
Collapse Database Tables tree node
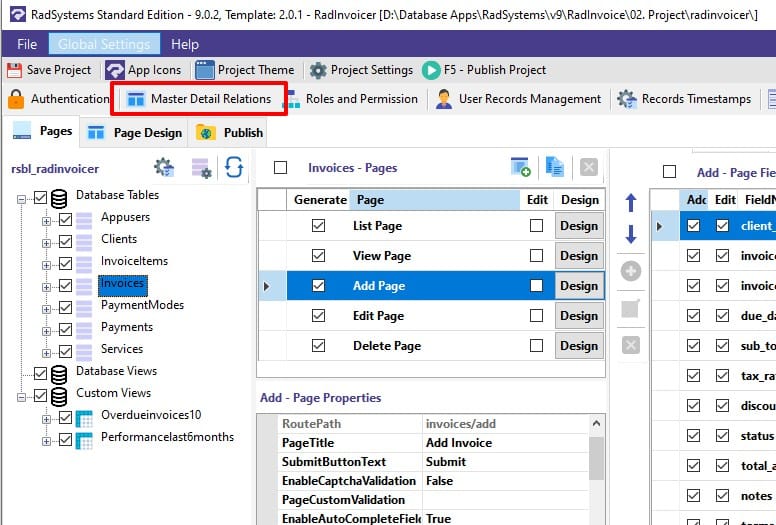[21, 199]
